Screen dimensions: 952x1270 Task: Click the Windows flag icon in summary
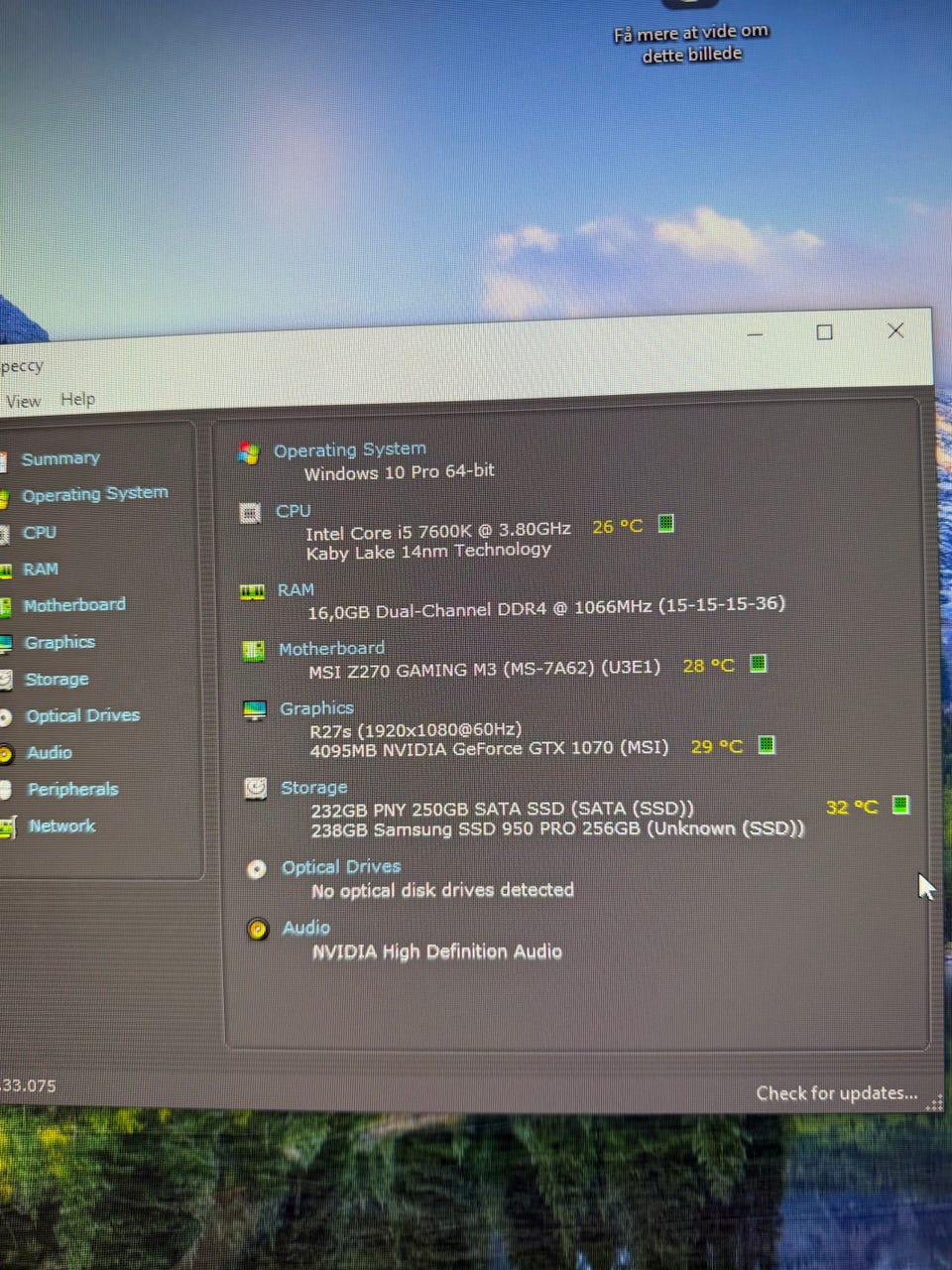pos(249,453)
